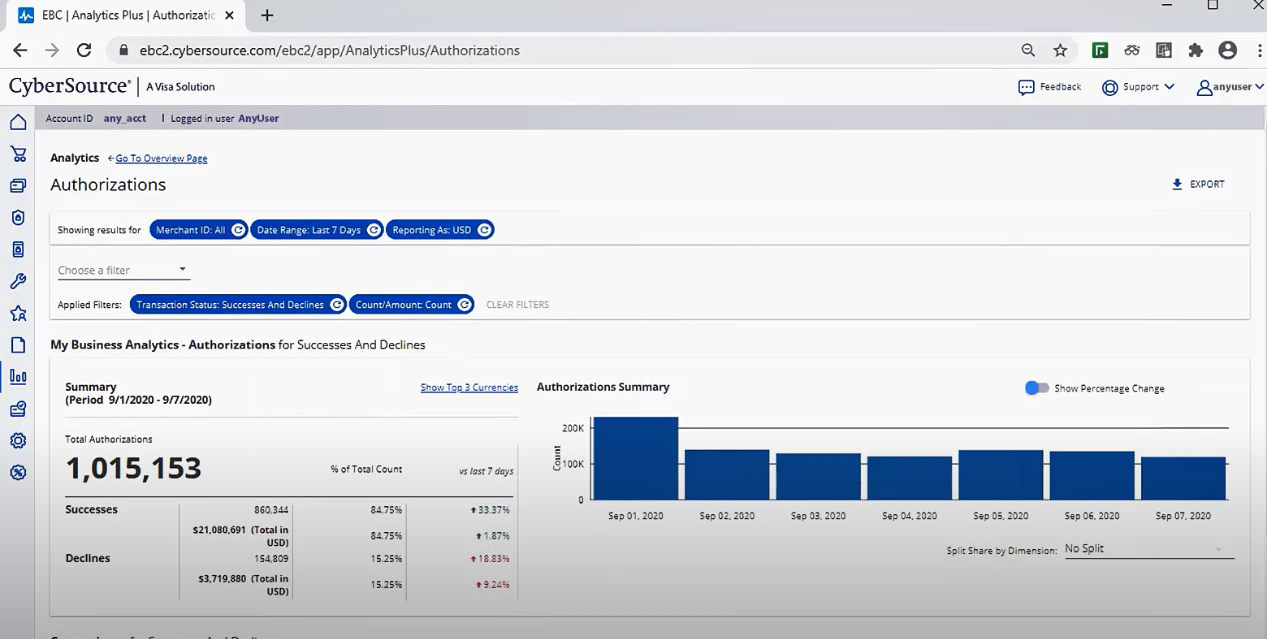Open the gear settings icon in the sidebar
The image size is (1267, 639).
(18, 440)
